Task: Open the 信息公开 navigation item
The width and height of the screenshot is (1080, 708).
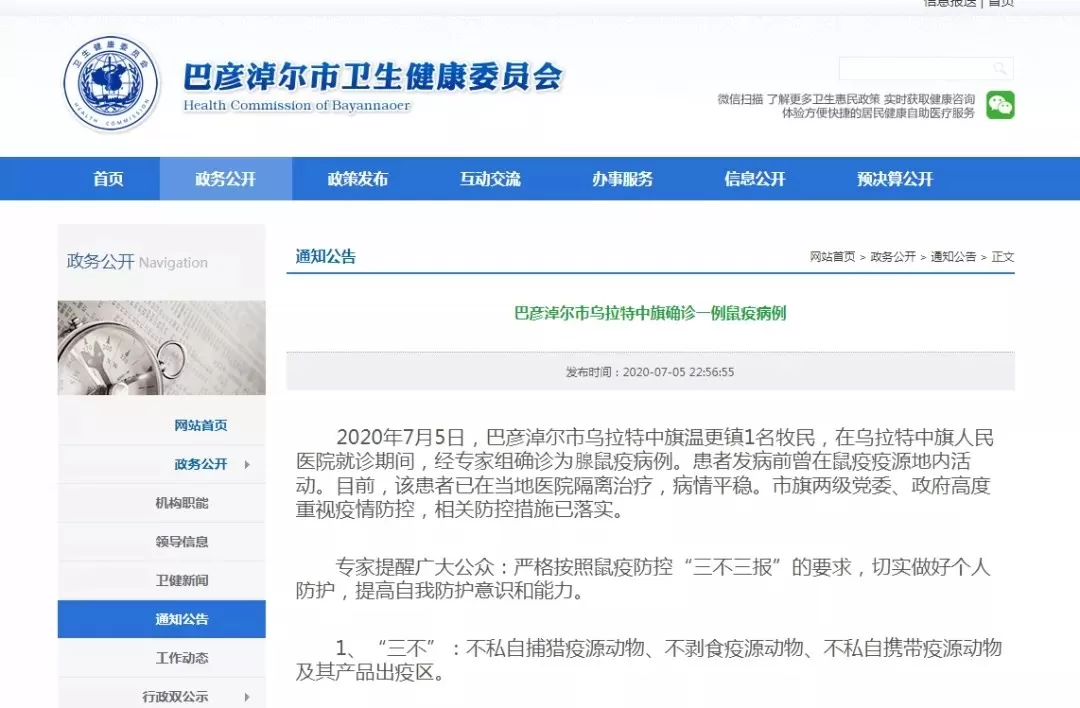Action: click(754, 179)
